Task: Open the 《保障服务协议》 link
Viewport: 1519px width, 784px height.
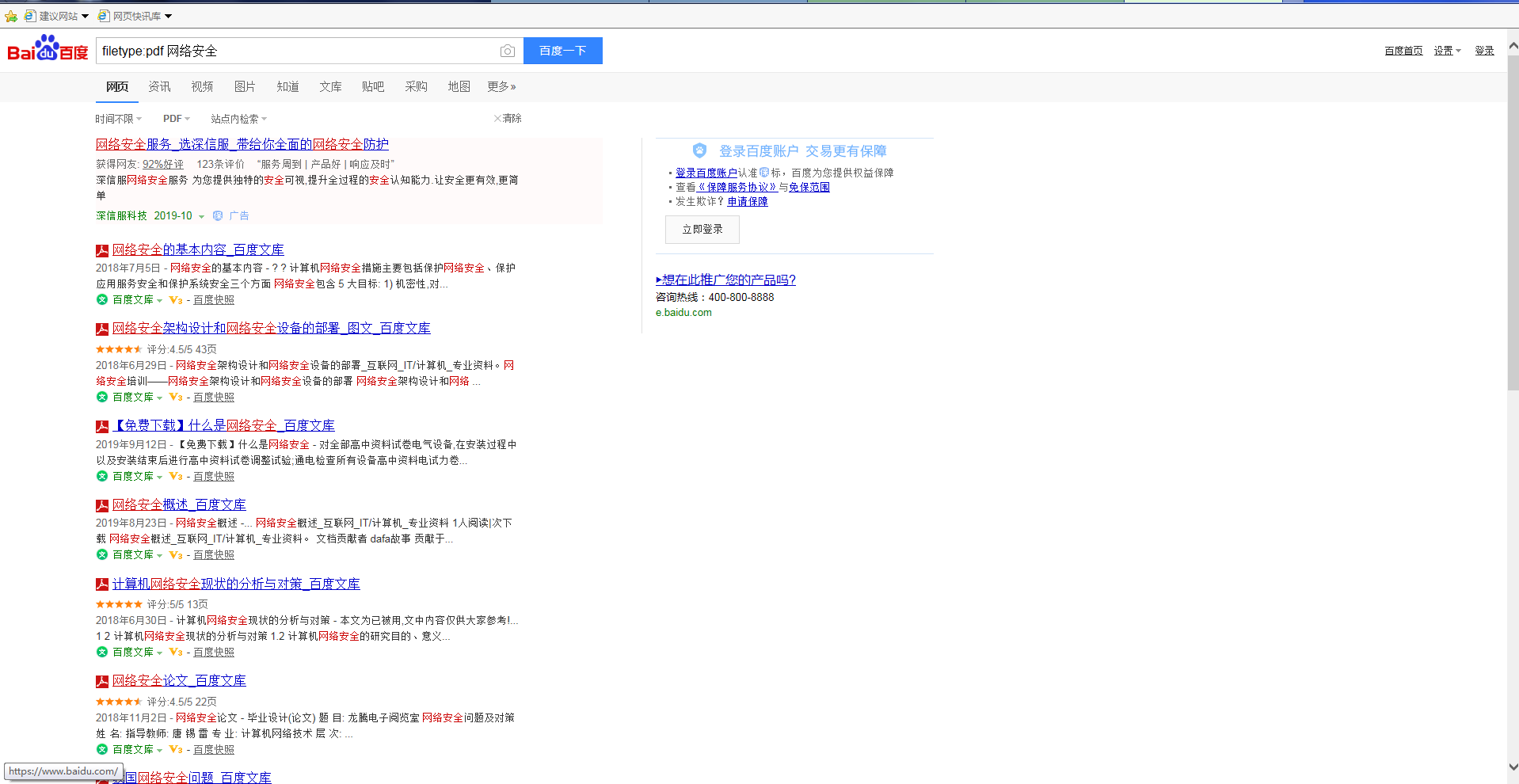Action: click(x=737, y=188)
